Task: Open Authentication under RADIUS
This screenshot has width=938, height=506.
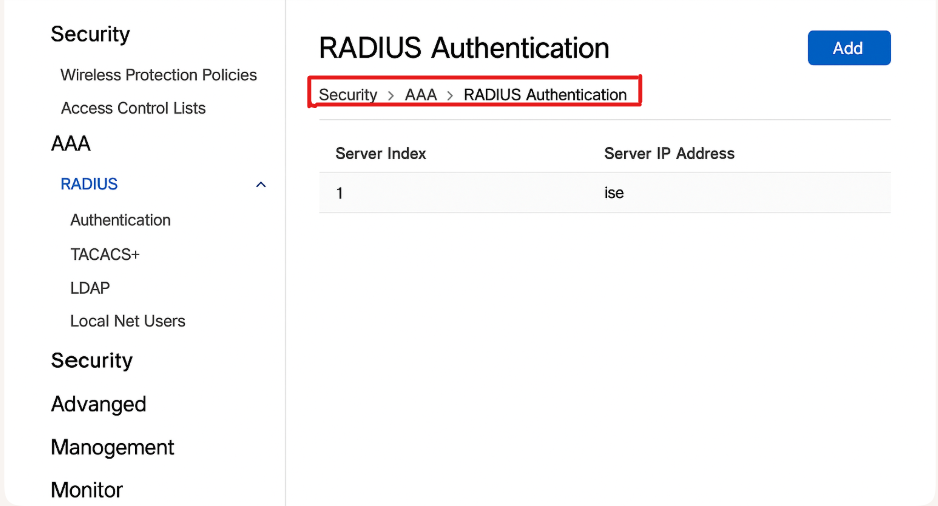Action: (x=120, y=220)
